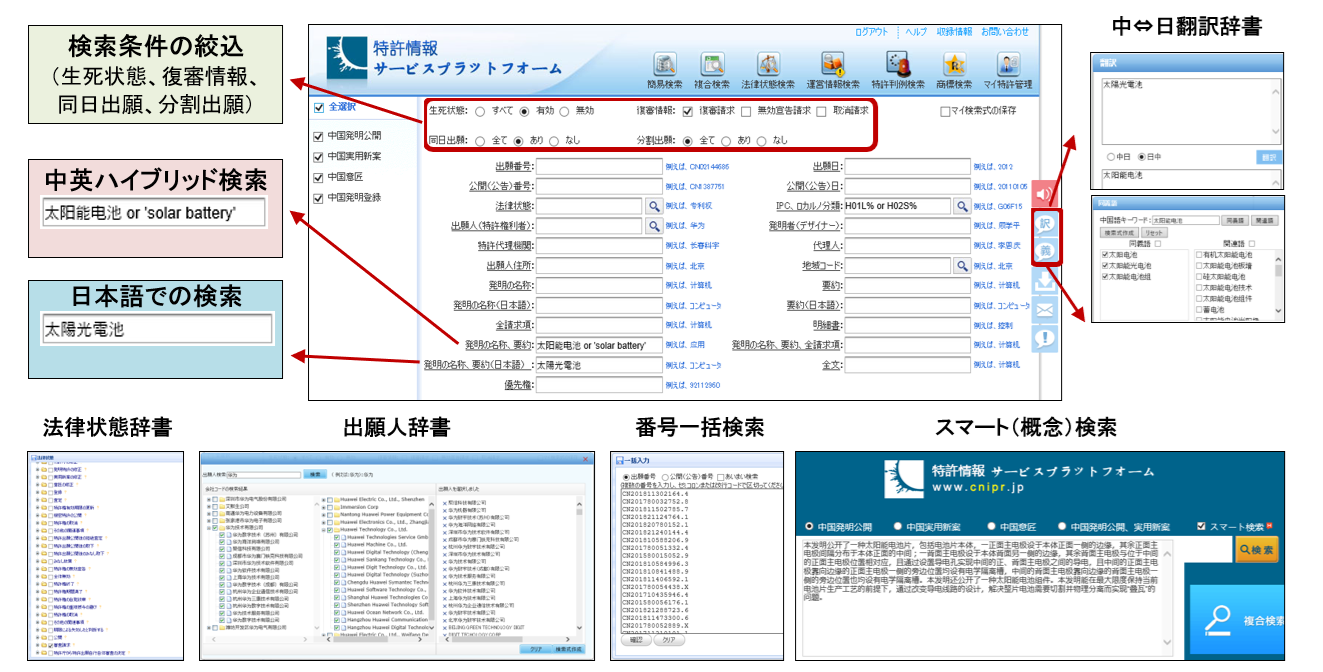Image resolution: width=1323 pixels, height=672 pixels.
Task: Select 中日 radio in translation dialog
Action: tap(1111, 158)
